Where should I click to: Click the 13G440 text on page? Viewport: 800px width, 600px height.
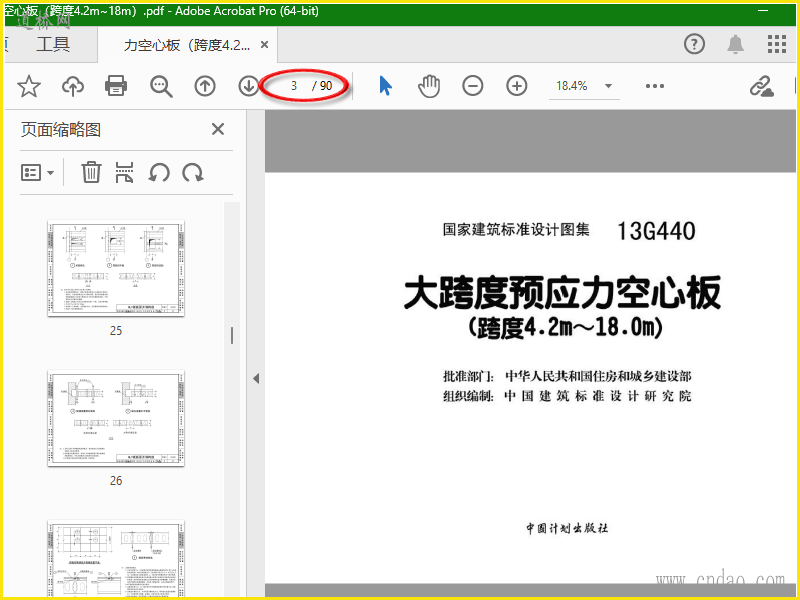[x=656, y=231]
